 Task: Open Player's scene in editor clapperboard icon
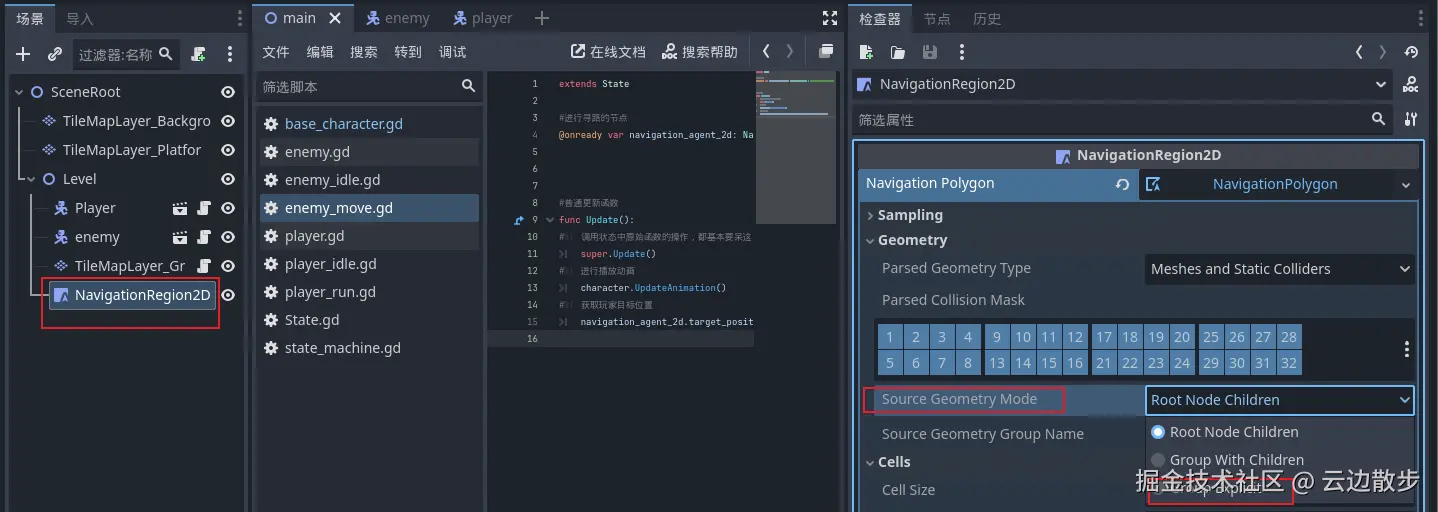180,208
